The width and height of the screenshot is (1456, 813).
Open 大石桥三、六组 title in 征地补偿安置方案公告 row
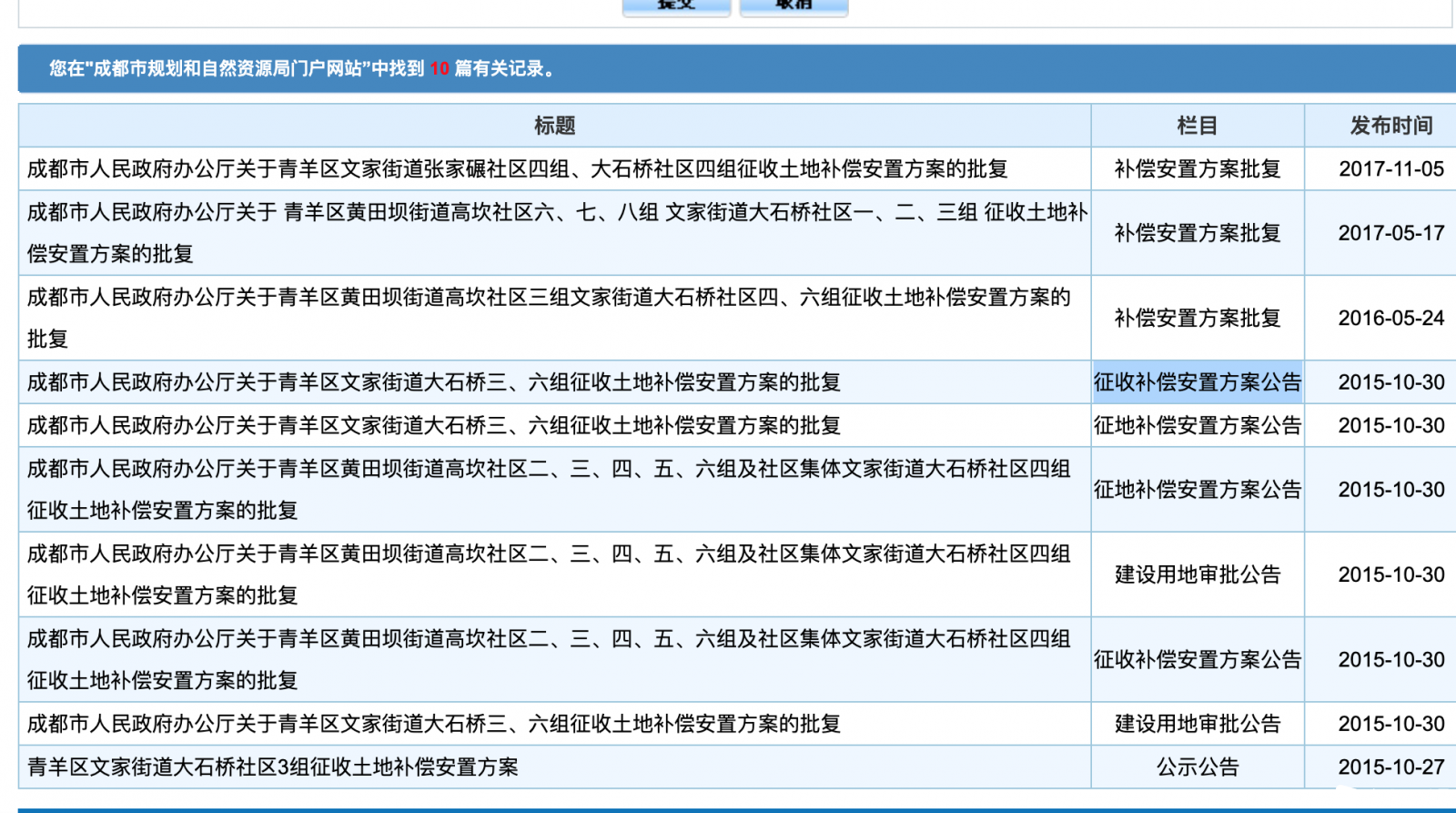pyautogui.click(x=433, y=425)
